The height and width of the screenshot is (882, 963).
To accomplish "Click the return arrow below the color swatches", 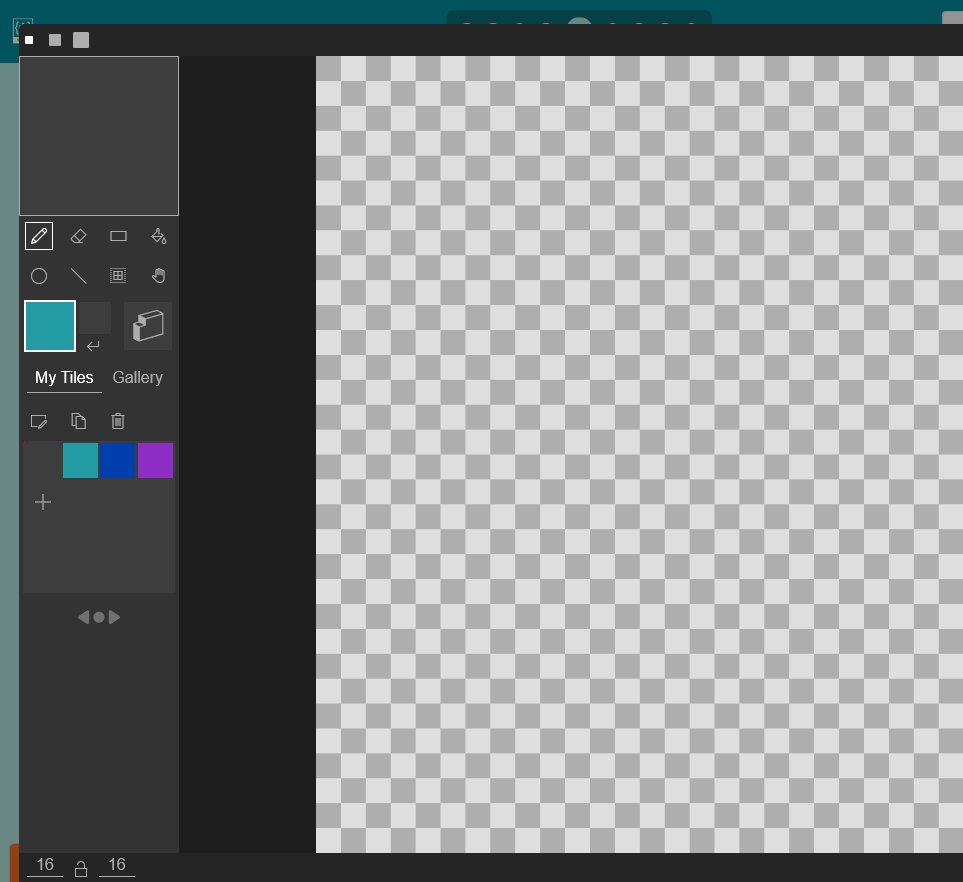I will click(x=93, y=346).
